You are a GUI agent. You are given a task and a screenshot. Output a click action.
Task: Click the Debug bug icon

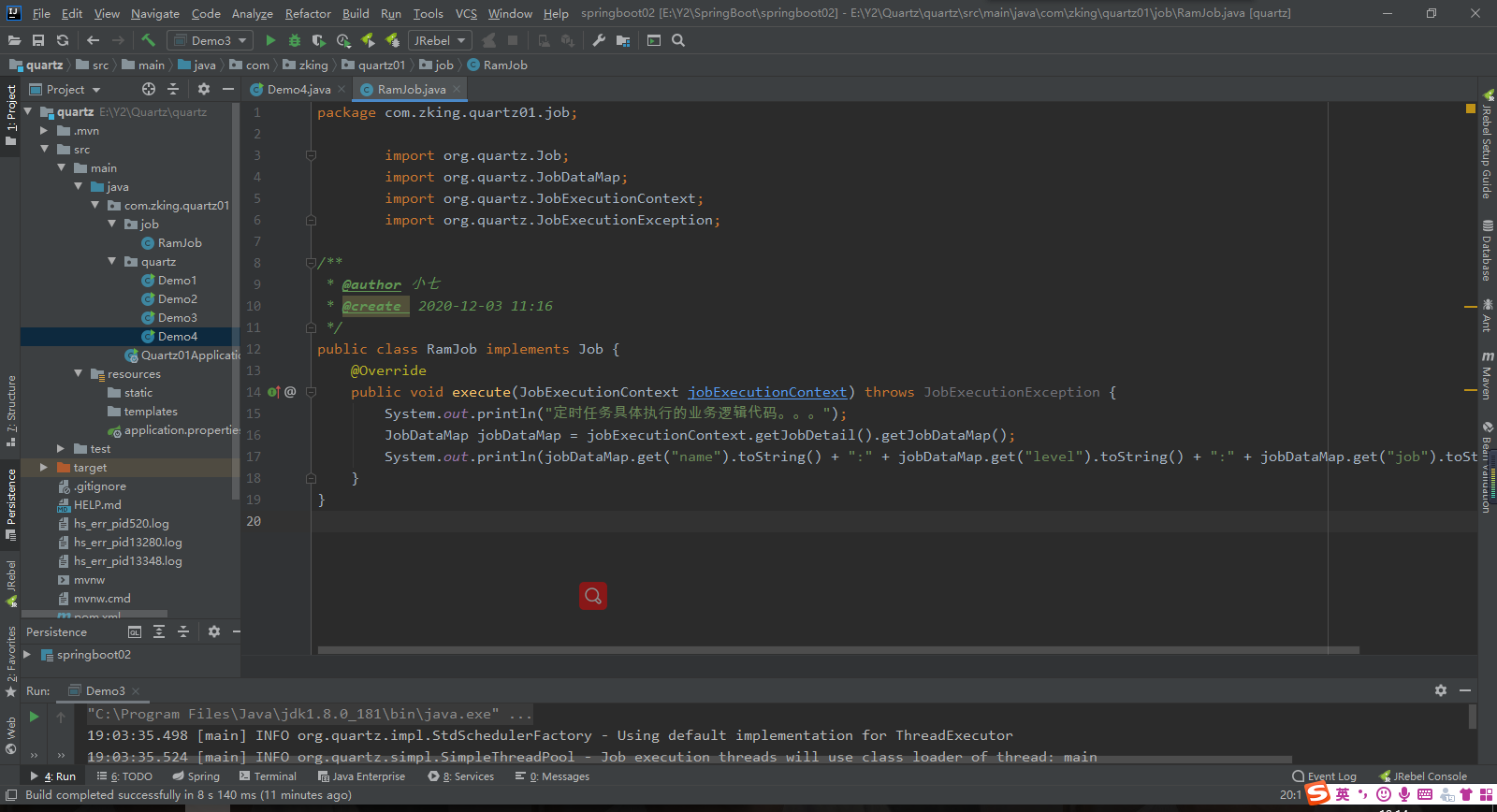point(295,40)
